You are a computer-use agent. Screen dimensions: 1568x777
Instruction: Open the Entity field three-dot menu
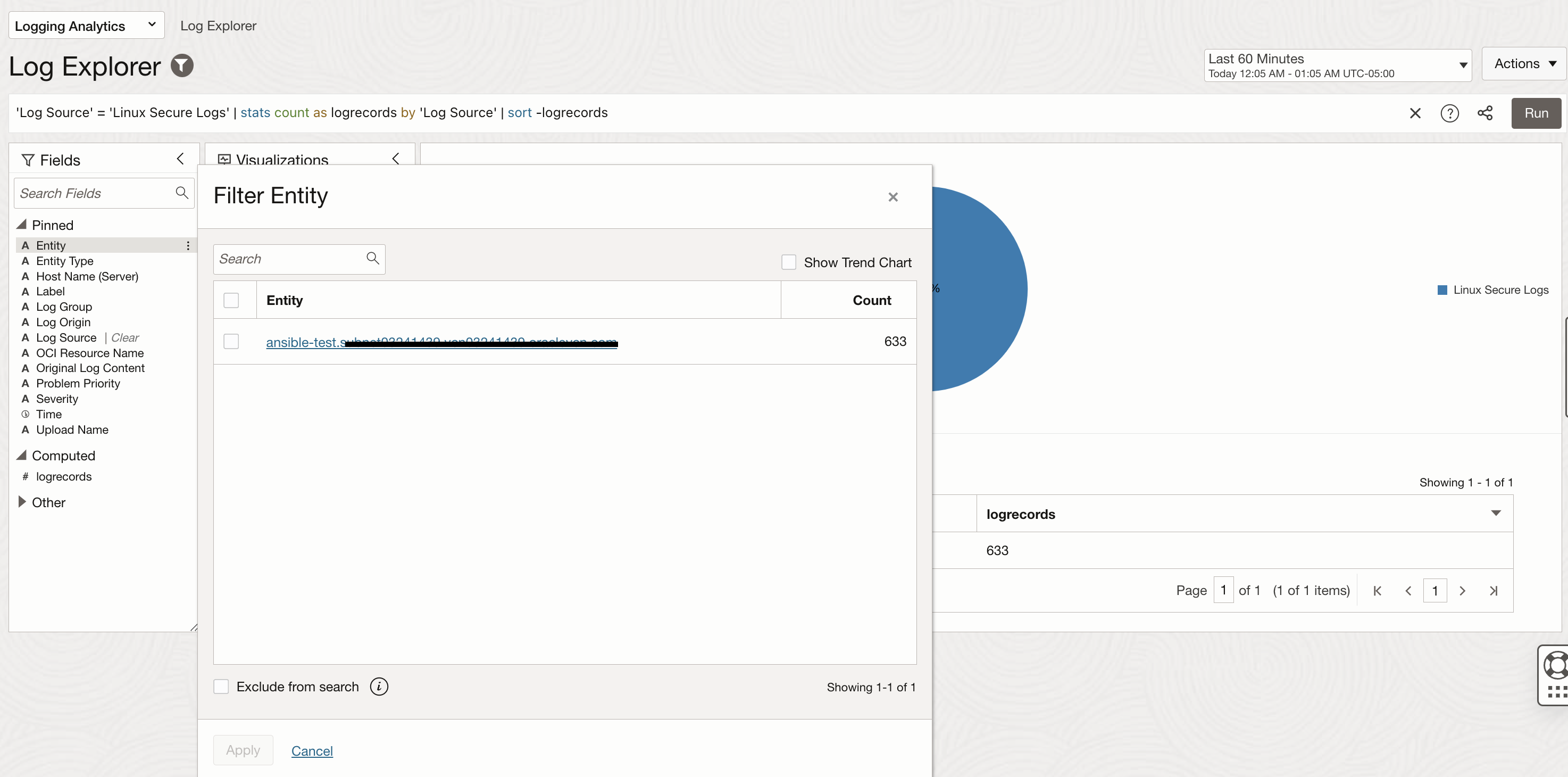(188, 245)
